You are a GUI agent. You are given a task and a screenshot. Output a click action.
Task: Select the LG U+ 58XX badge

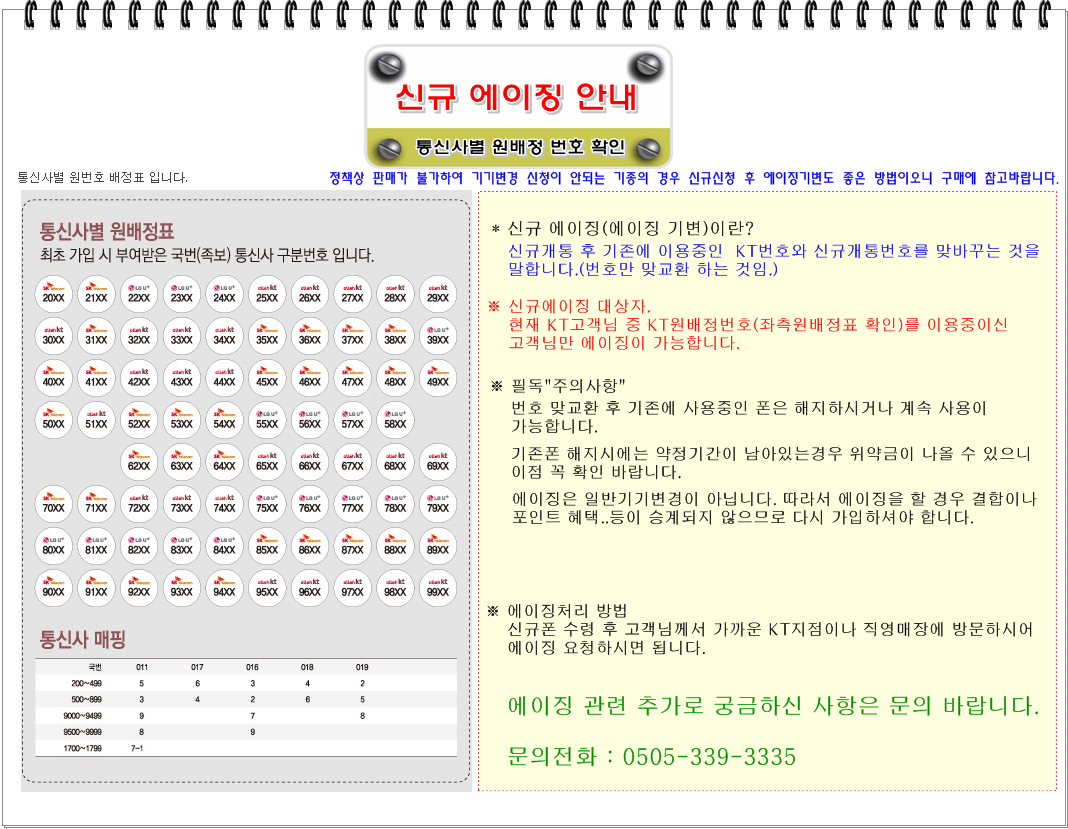(395, 418)
